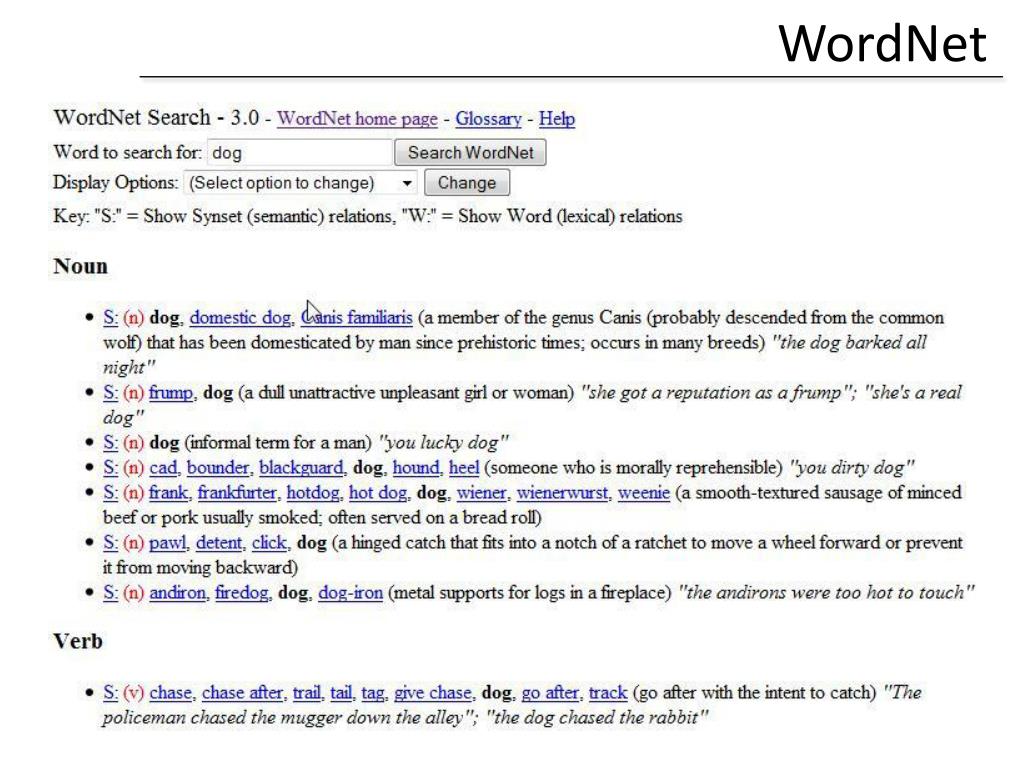Open the 'go after' link
The width and height of the screenshot is (1024, 768).
[x=550, y=693]
